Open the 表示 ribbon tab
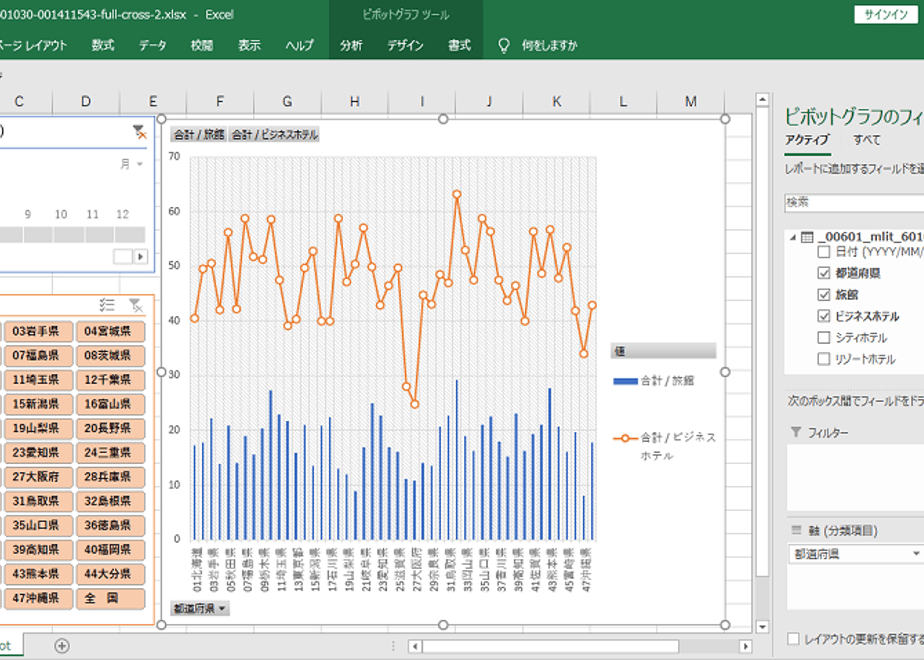The image size is (924, 660). click(249, 45)
